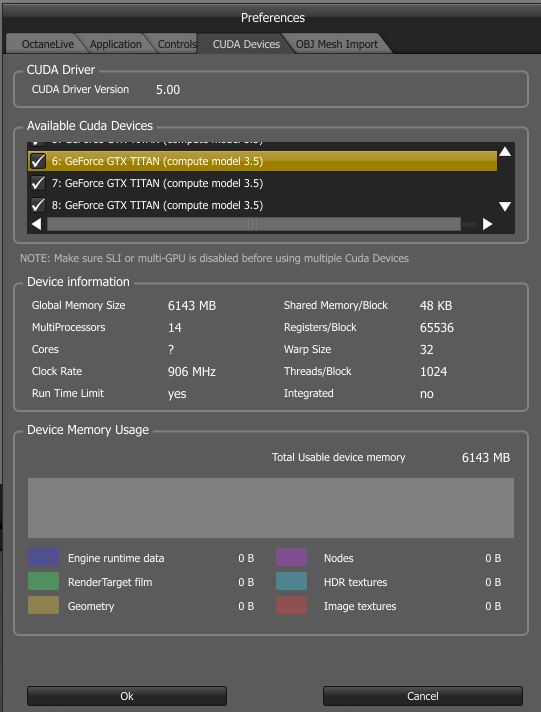Click the Warp Size value 32
The height and width of the screenshot is (712, 541).
pos(427,350)
